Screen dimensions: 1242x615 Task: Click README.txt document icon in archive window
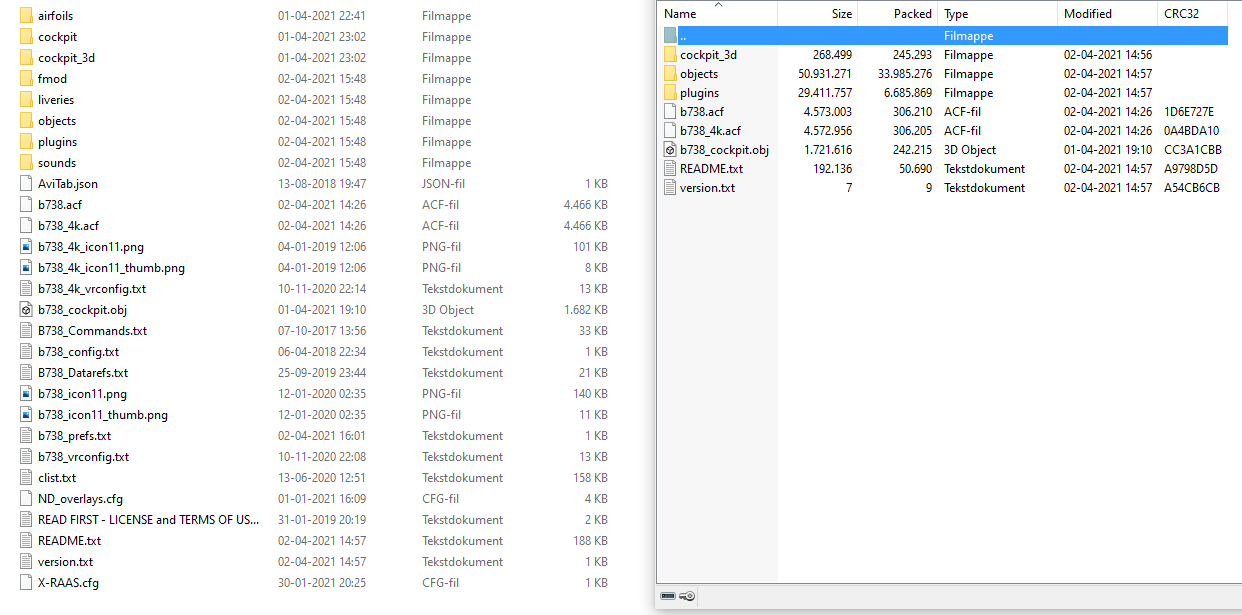tap(670, 169)
